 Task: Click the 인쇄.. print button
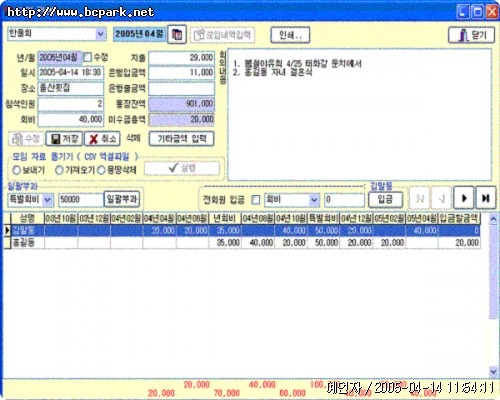coord(290,35)
